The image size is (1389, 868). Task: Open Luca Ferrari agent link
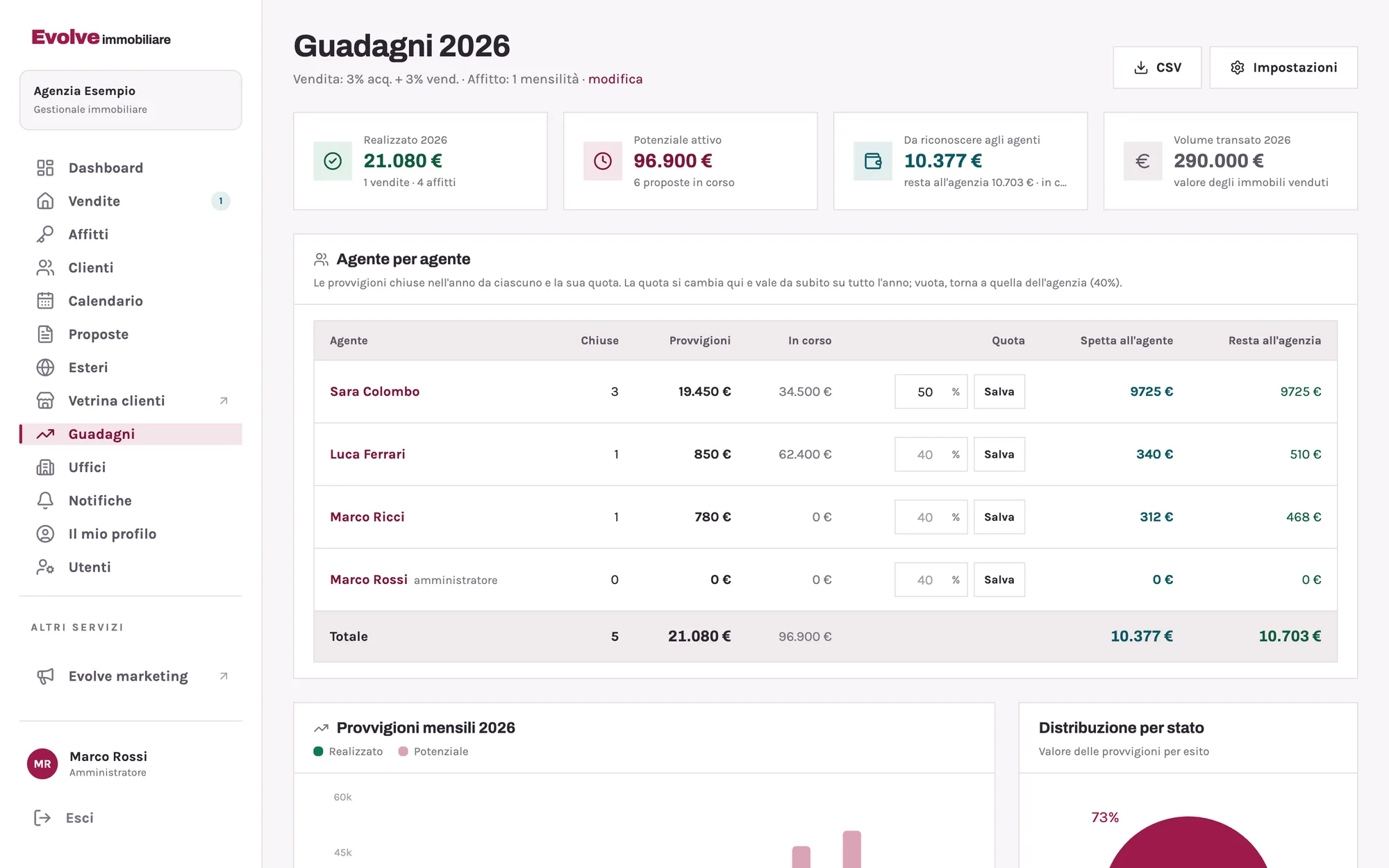tap(367, 455)
